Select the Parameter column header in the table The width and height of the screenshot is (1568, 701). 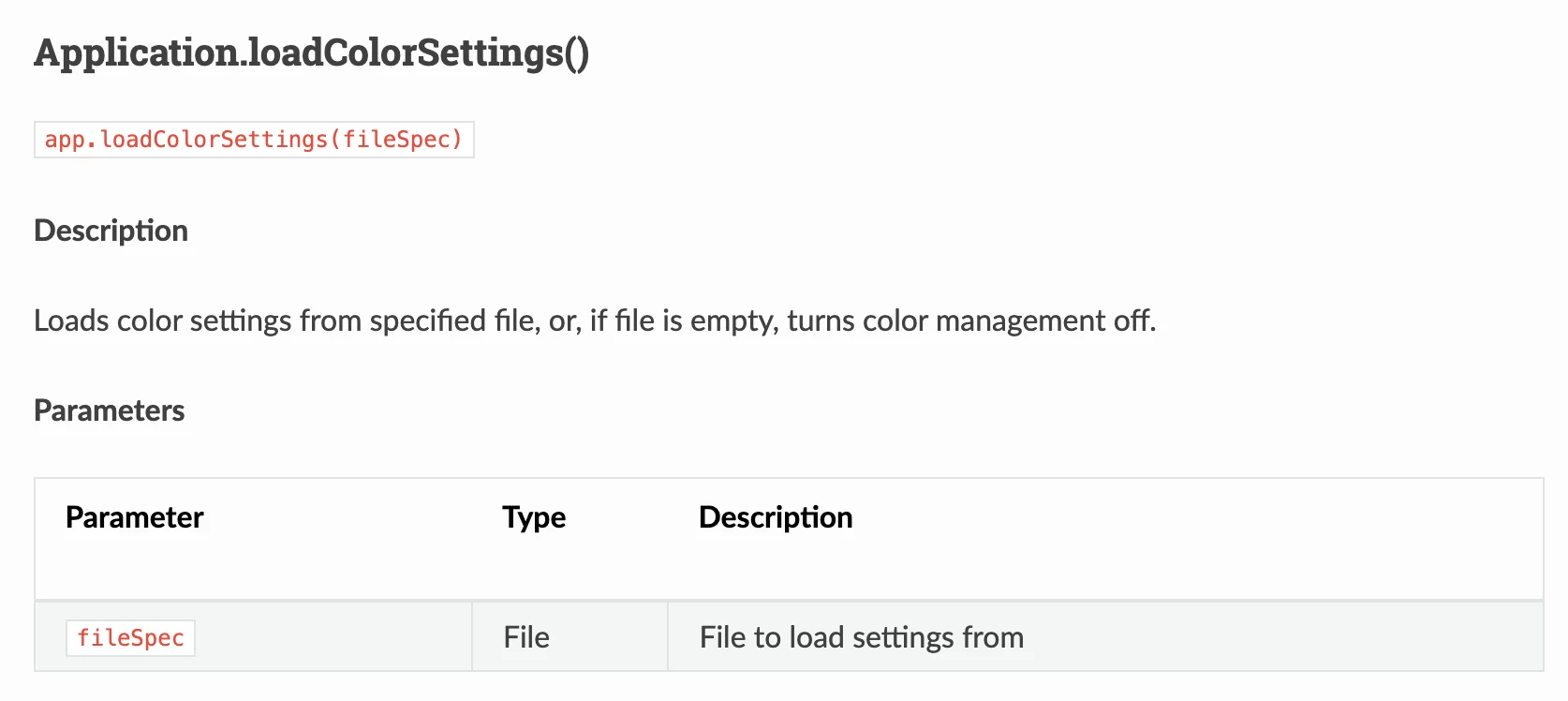click(134, 517)
